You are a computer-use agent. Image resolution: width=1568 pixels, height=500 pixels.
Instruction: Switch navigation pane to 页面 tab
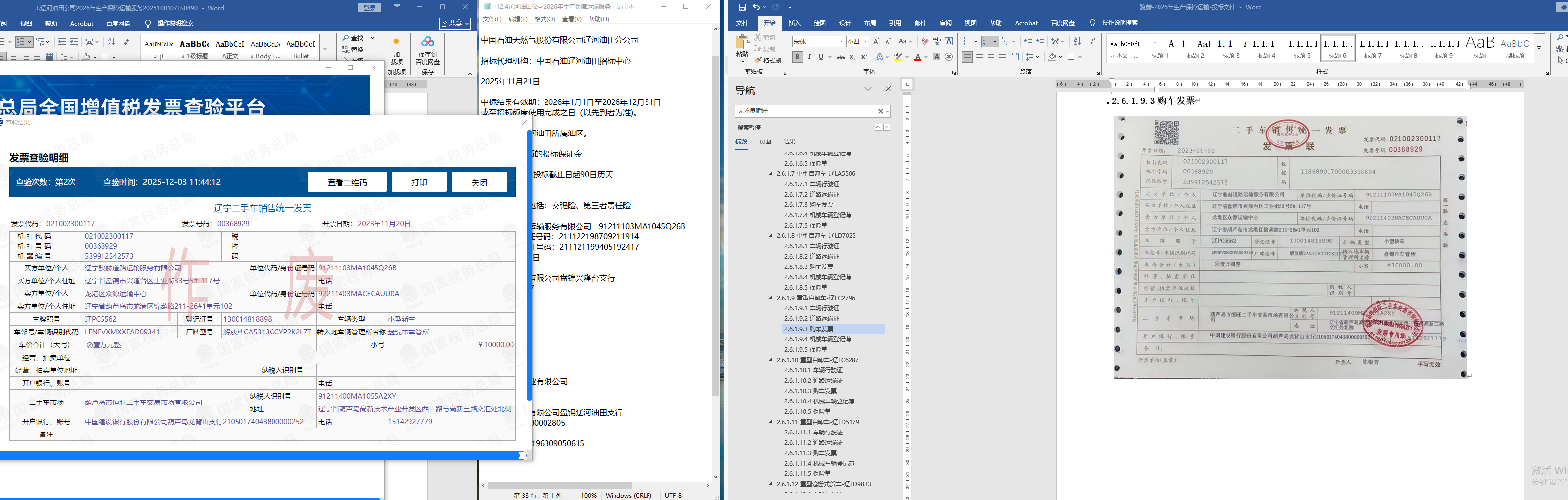click(x=765, y=142)
